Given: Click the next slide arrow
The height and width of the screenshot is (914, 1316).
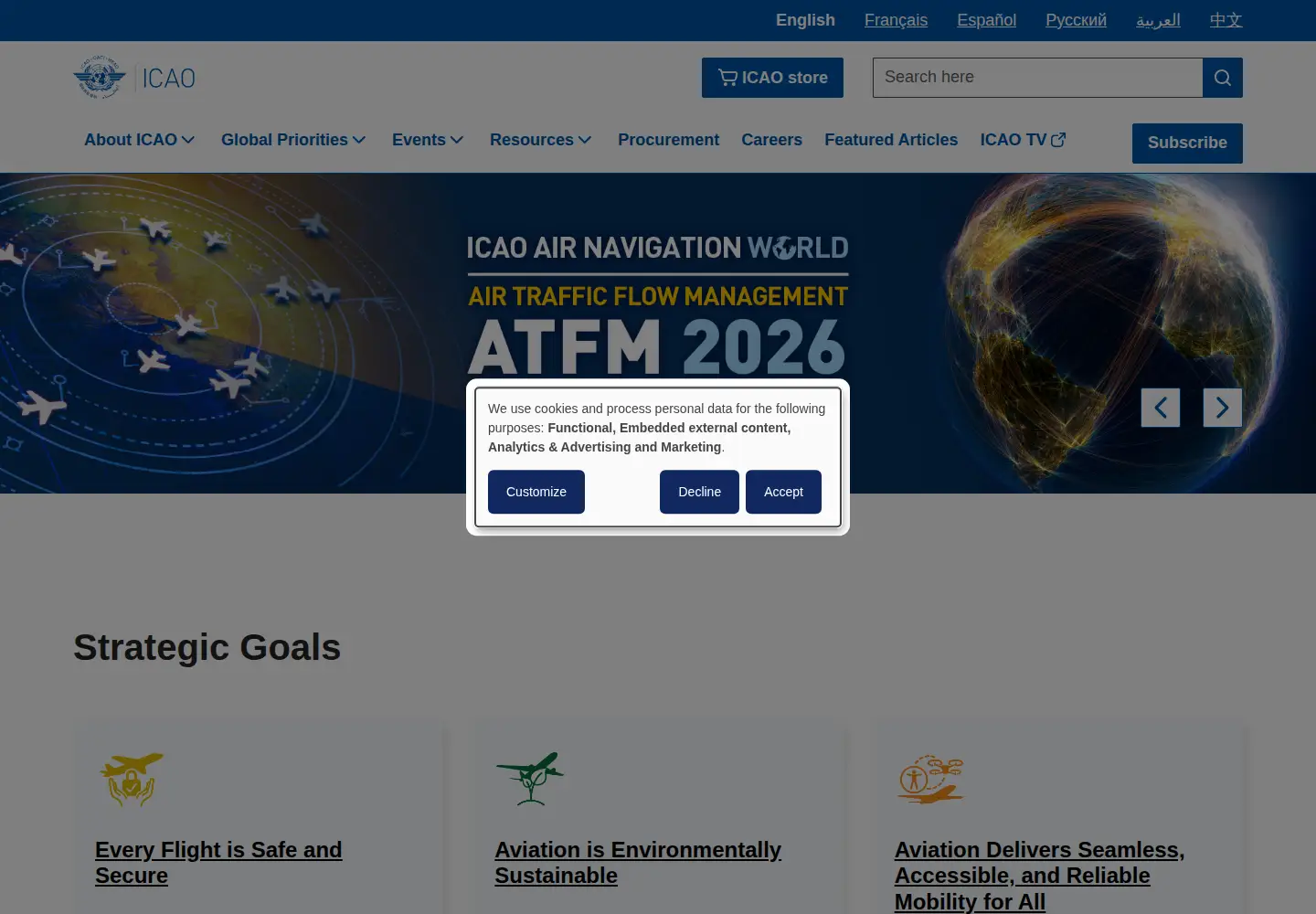Looking at the screenshot, I should pos(1223,408).
